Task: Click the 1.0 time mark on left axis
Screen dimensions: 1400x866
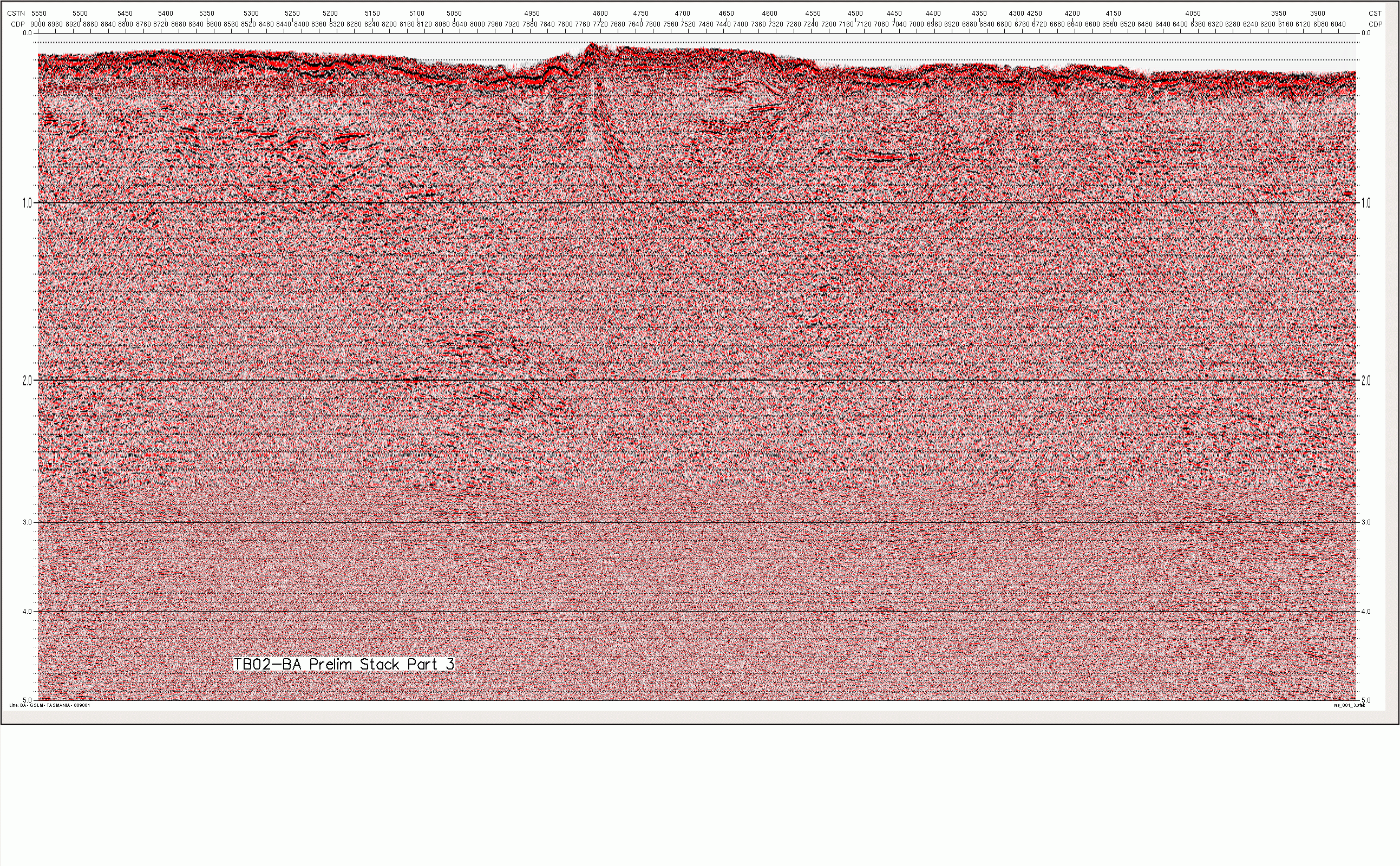Action: pyautogui.click(x=27, y=203)
